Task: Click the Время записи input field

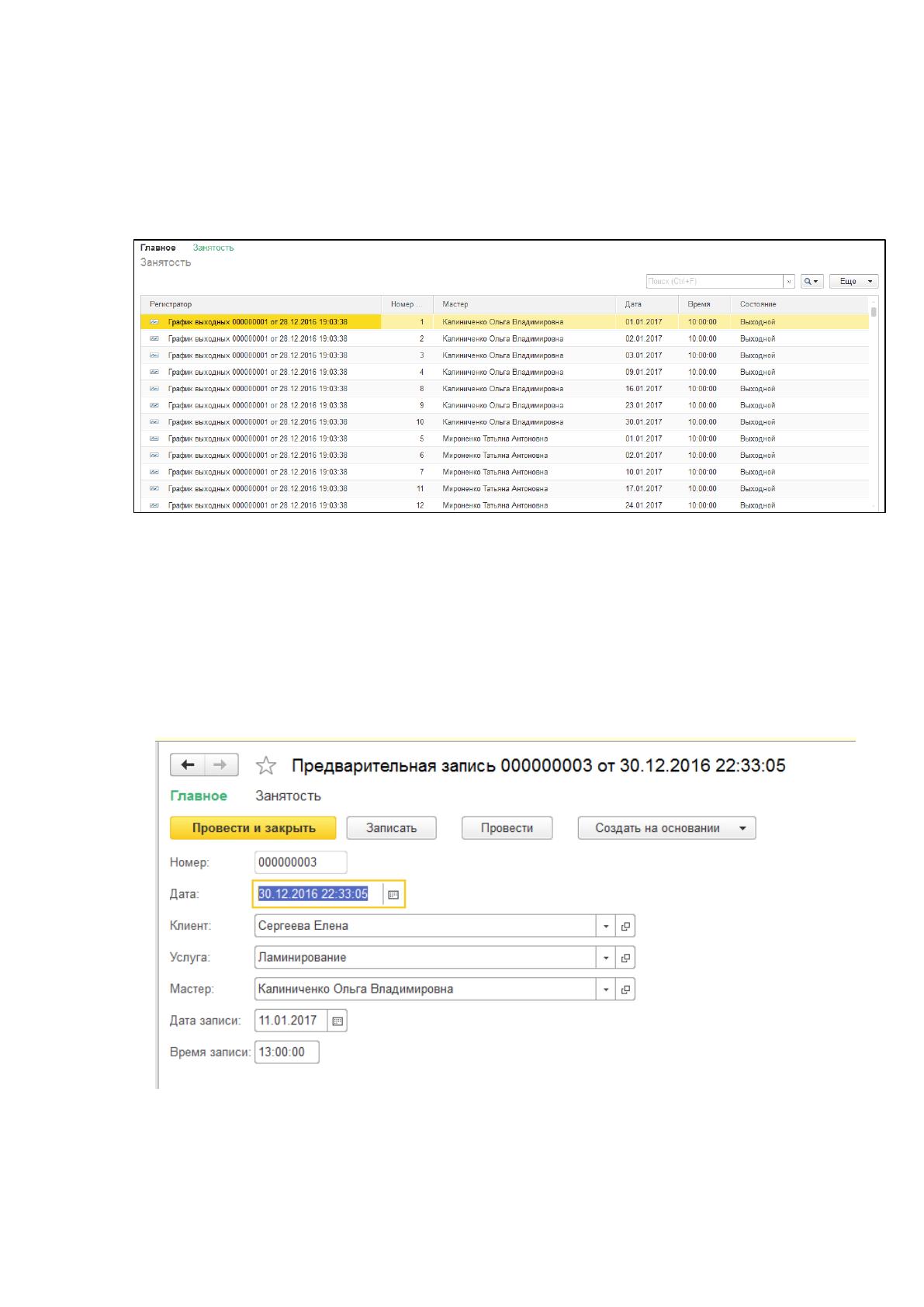Action: [287, 1053]
